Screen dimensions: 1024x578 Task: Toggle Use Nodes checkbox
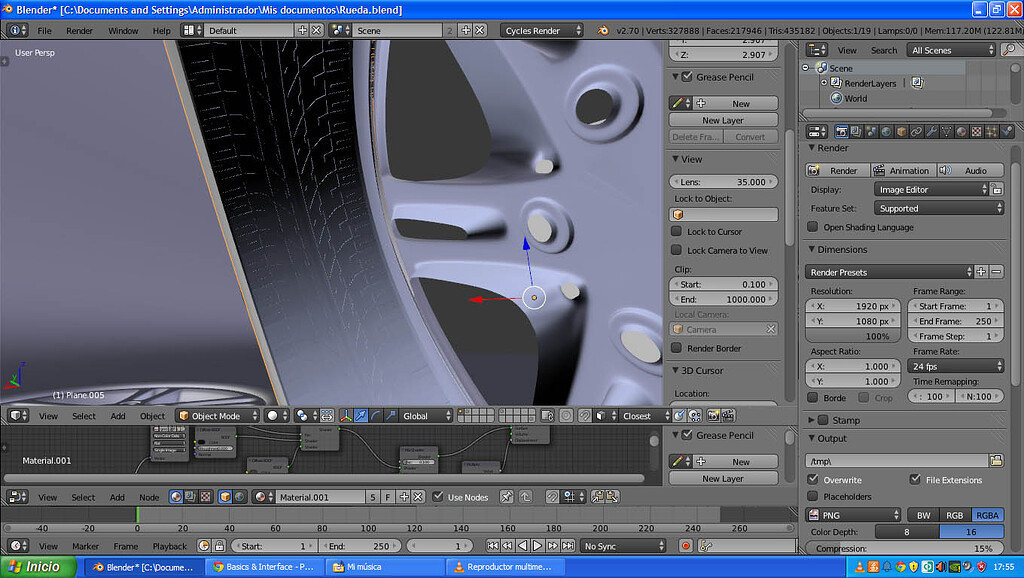pos(438,497)
